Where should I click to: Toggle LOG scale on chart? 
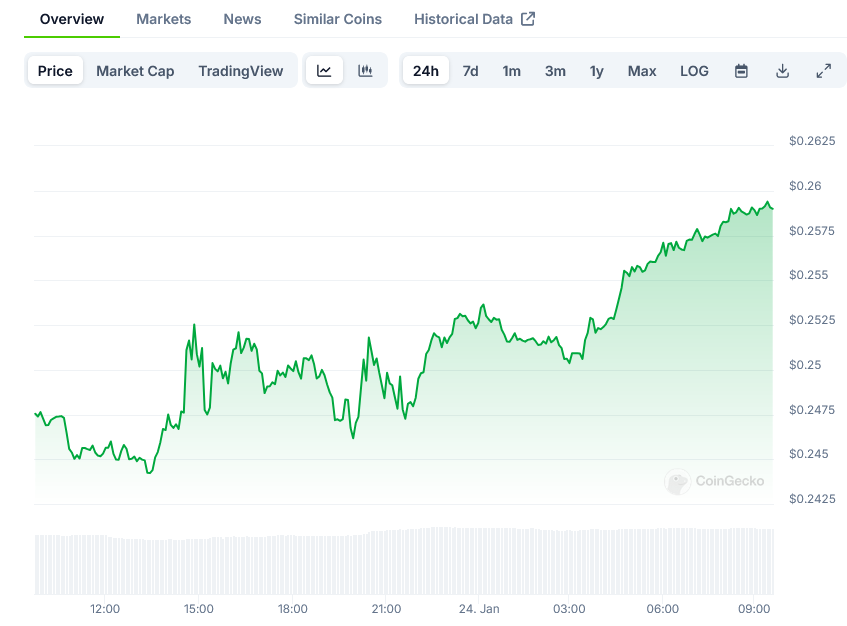(x=694, y=71)
